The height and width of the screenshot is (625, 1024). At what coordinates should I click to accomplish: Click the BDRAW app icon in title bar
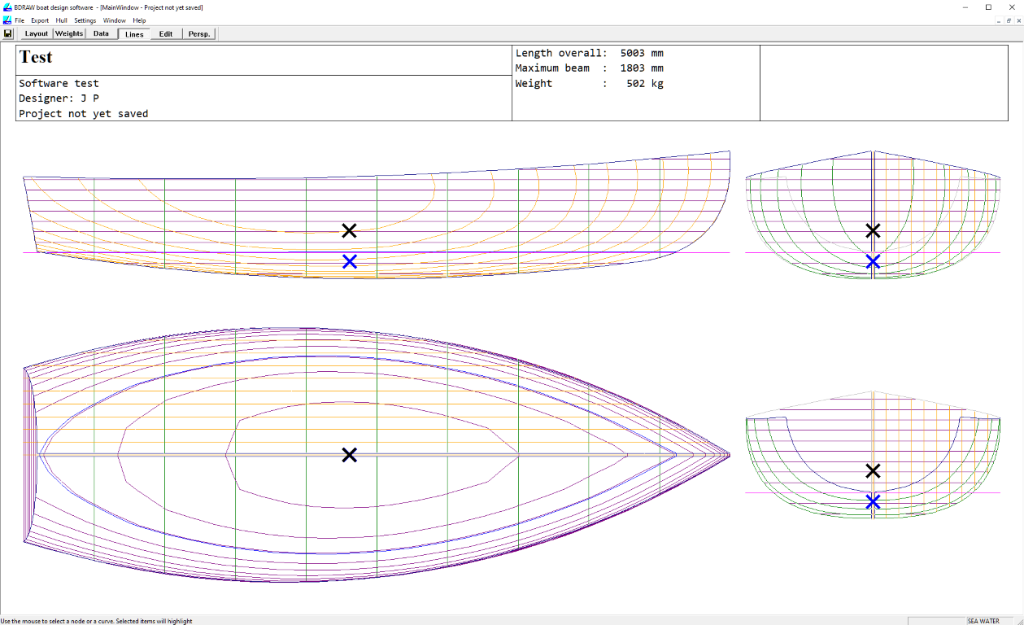[6, 7]
